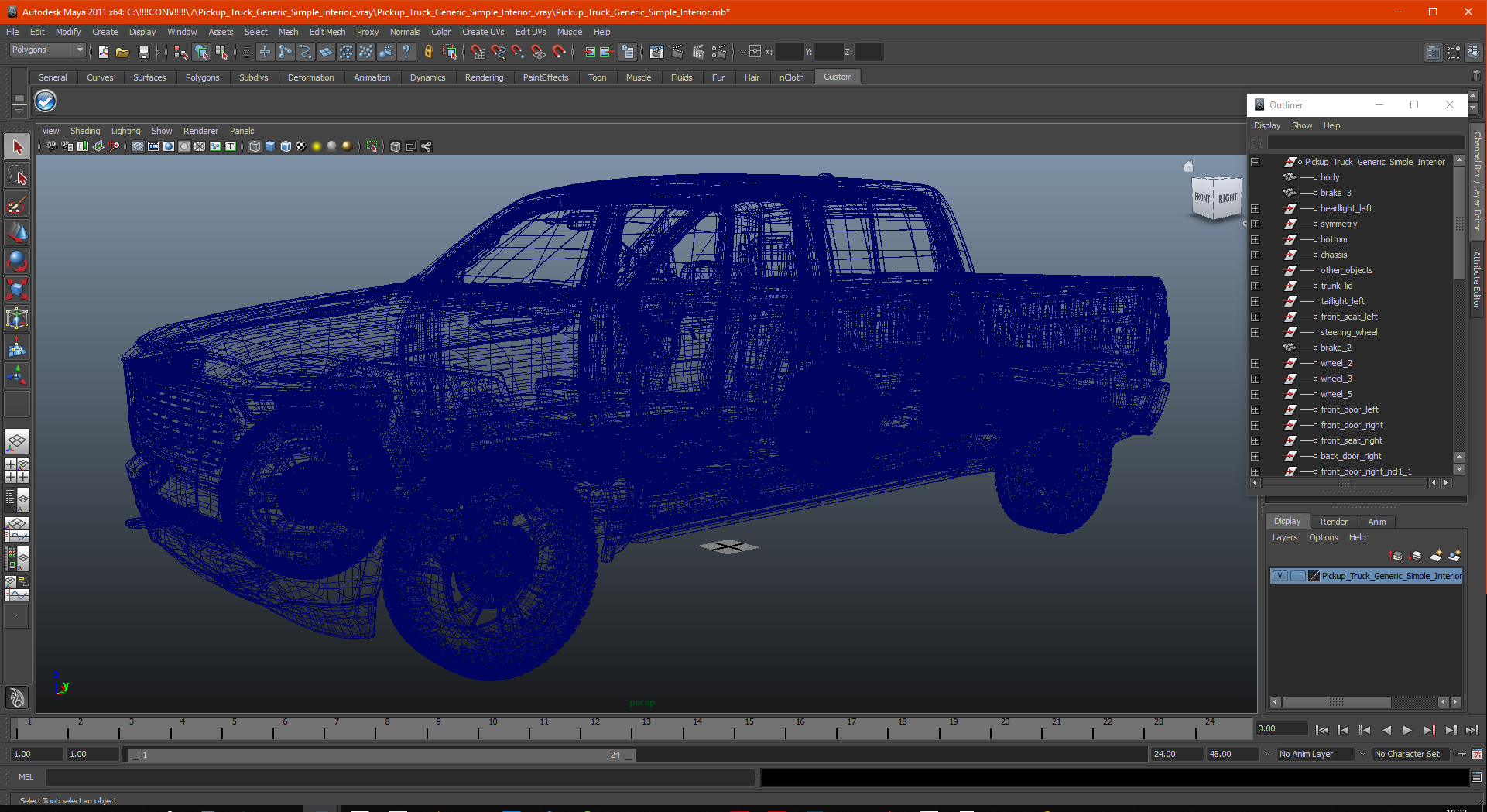Click the Save Scene disk icon

[143, 52]
